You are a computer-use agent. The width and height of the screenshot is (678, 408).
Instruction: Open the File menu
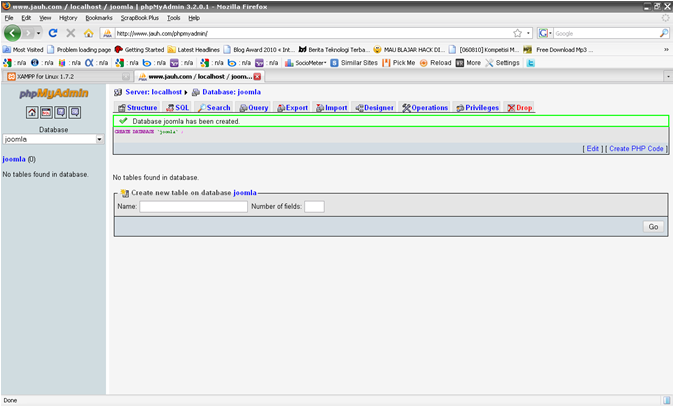(x=9, y=18)
